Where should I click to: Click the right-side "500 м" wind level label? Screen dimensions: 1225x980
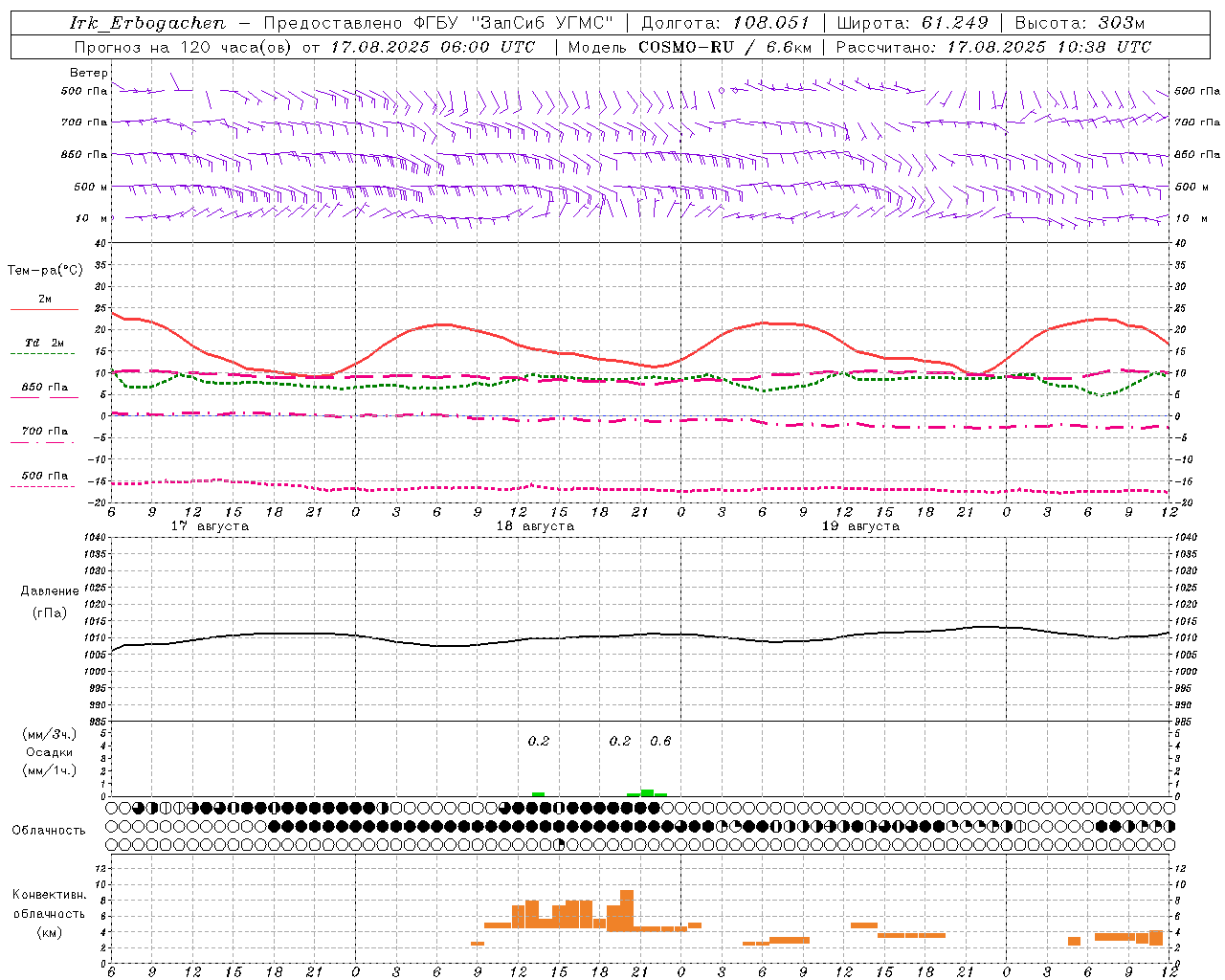pyautogui.click(x=1192, y=187)
